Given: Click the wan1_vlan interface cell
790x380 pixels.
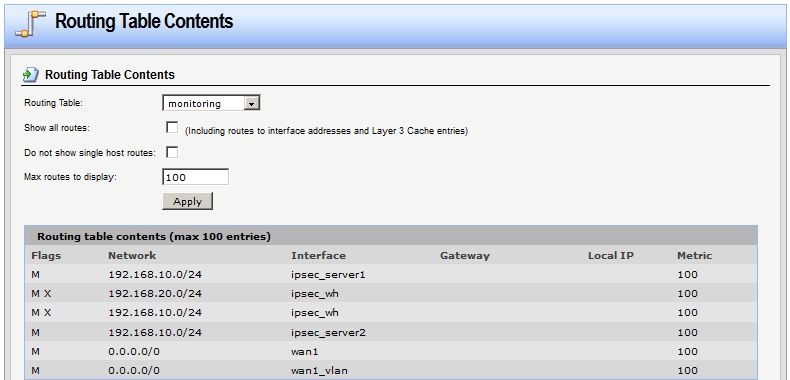Looking at the screenshot, I should [319, 371].
